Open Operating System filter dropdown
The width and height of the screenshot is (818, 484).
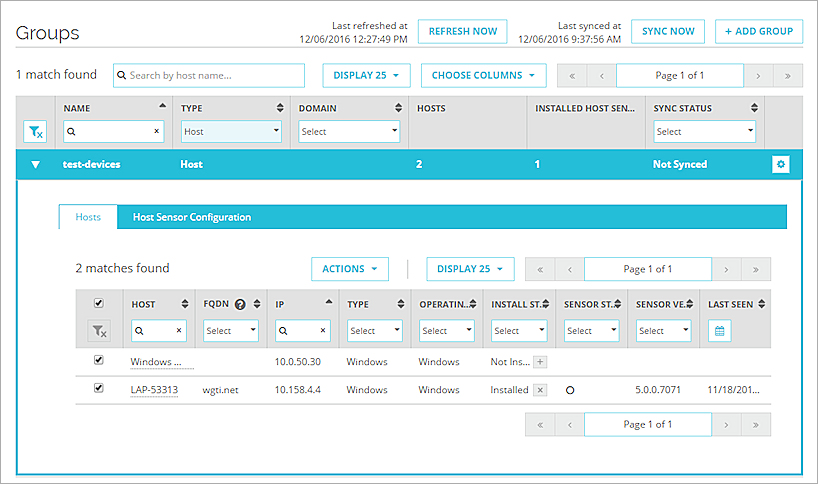point(447,331)
